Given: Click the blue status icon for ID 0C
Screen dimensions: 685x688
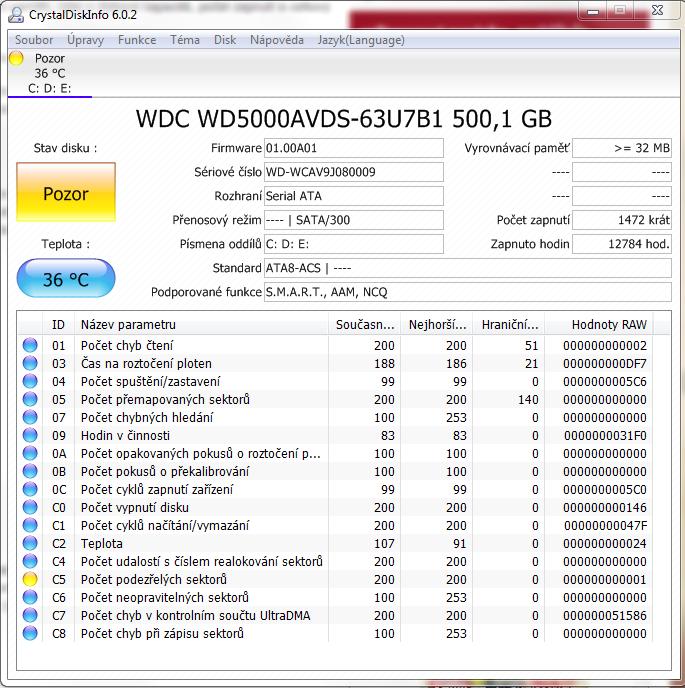Looking at the screenshot, I should (30, 489).
